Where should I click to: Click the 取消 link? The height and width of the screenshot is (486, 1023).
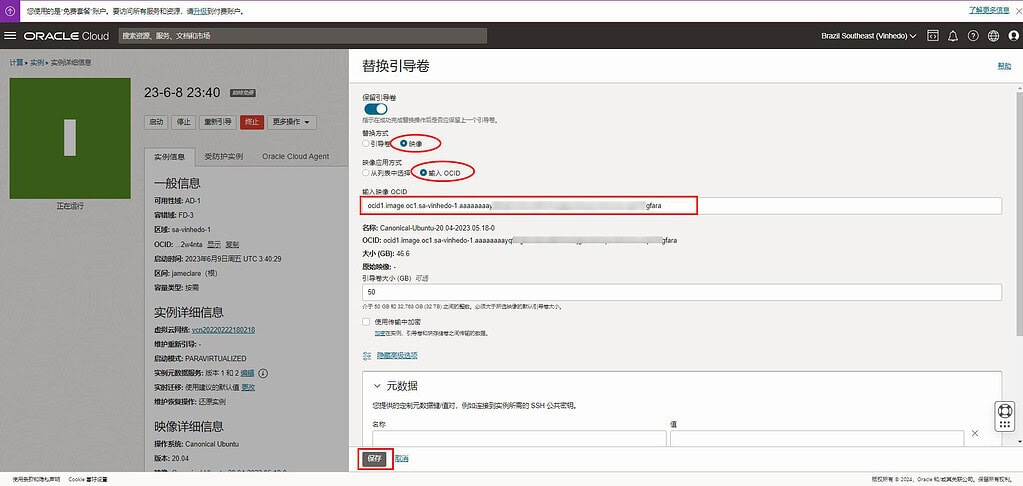401,458
